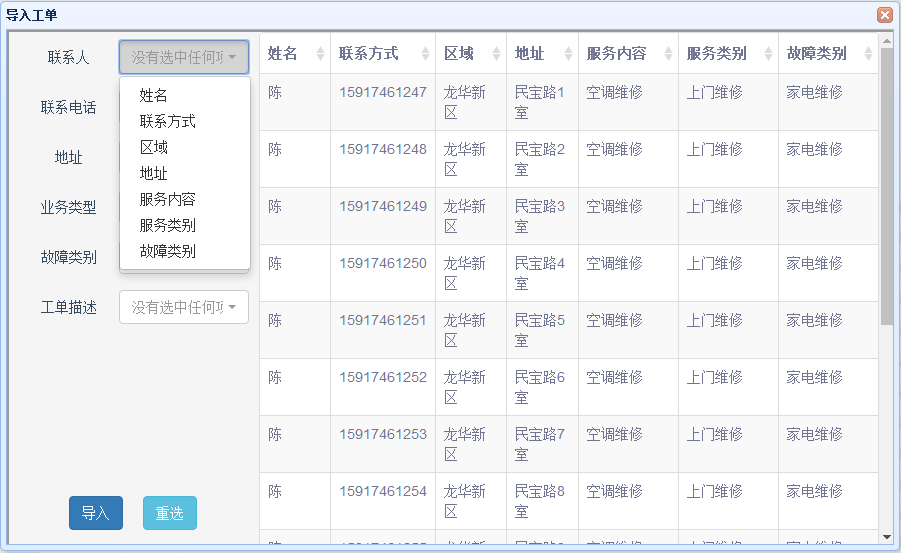Image resolution: width=901 pixels, height=553 pixels.
Task: Close the 导入工单 dialog
Action: [884, 15]
